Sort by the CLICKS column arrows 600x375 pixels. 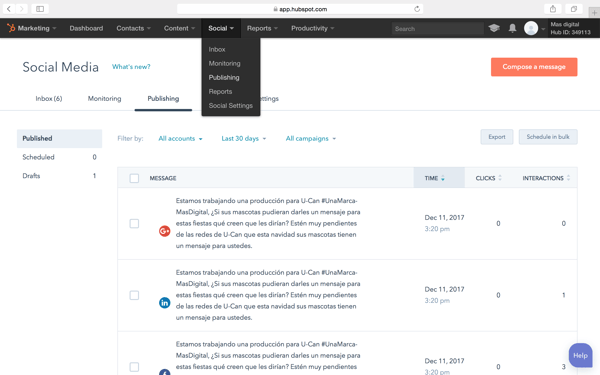(x=500, y=178)
